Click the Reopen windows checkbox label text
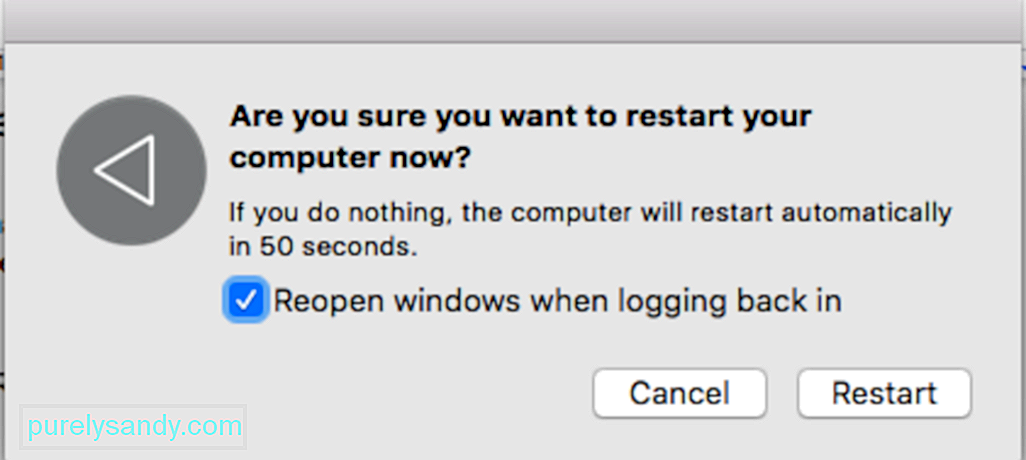 (557, 302)
